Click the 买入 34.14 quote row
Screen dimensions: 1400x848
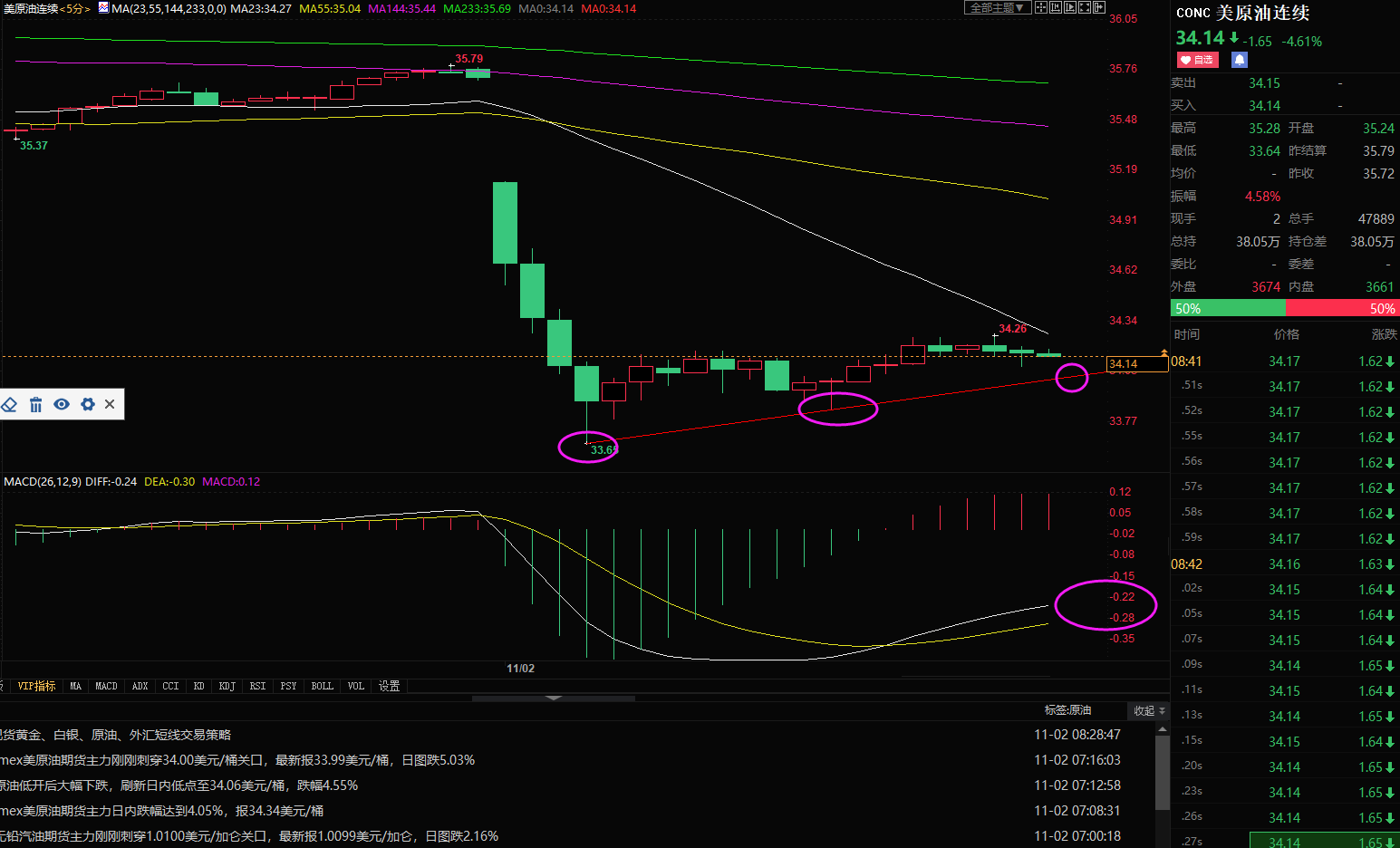1285,106
